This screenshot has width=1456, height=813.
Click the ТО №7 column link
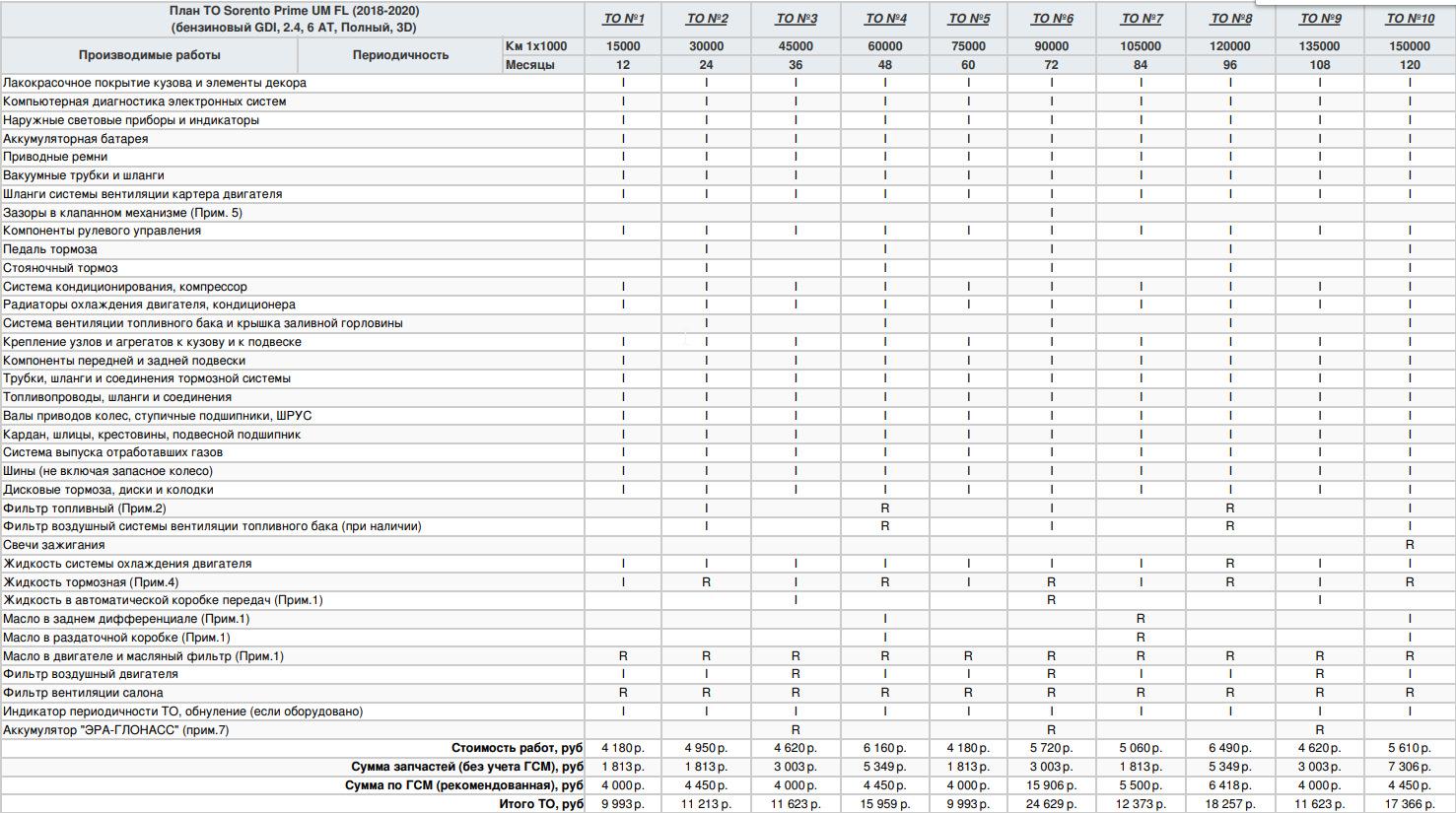pos(1142,19)
